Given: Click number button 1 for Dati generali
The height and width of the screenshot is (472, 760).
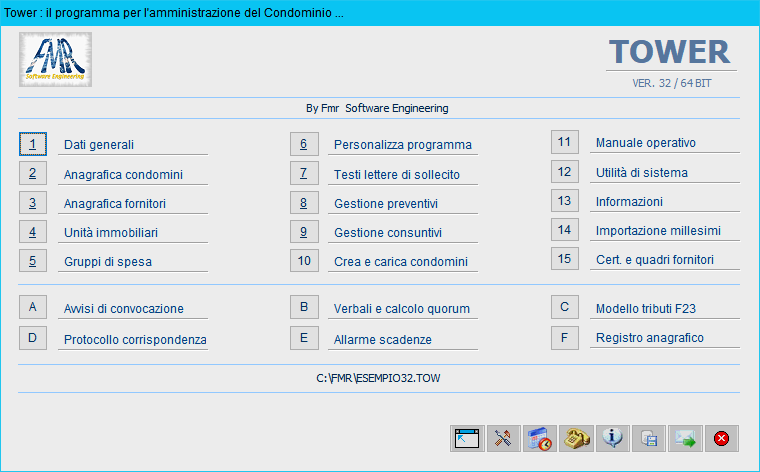Looking at the screenshot, I should point(33,144).
